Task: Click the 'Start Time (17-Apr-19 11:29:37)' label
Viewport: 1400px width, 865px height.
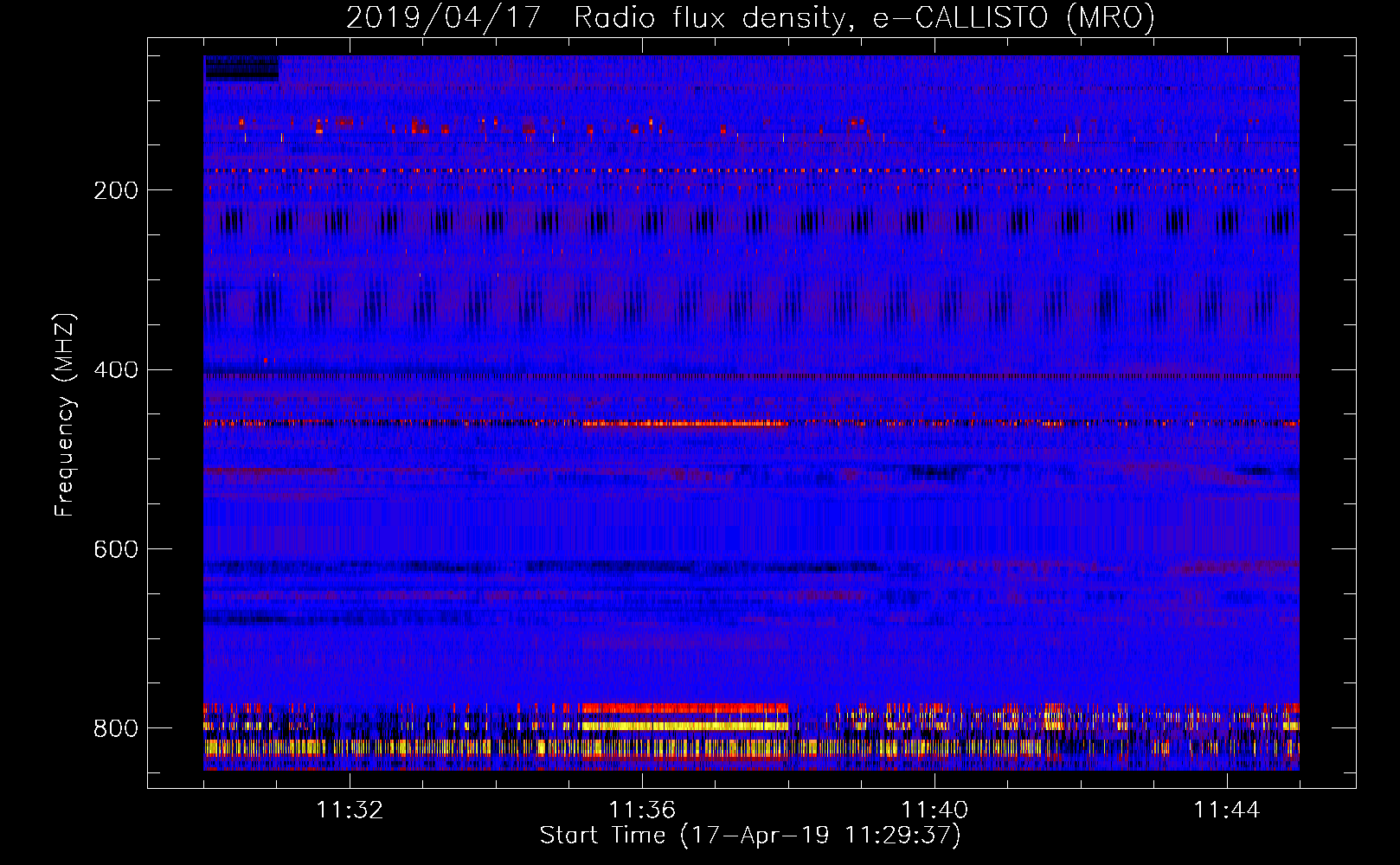Action: 750,836
